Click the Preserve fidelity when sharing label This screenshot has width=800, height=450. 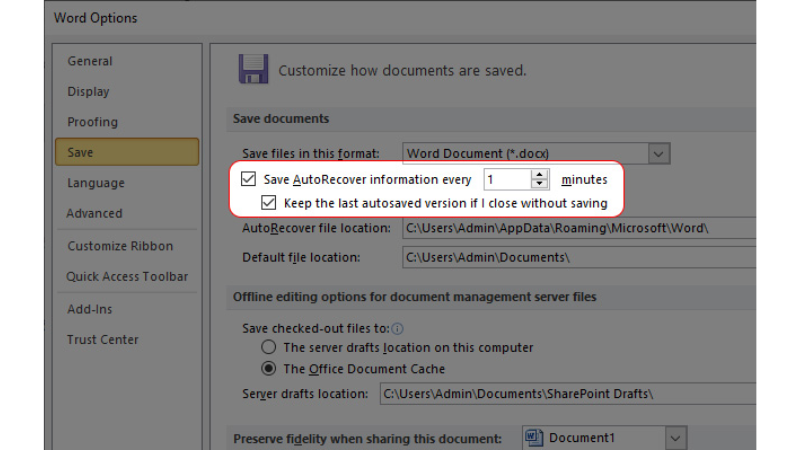pyautogui.click(x=367, y=439)
